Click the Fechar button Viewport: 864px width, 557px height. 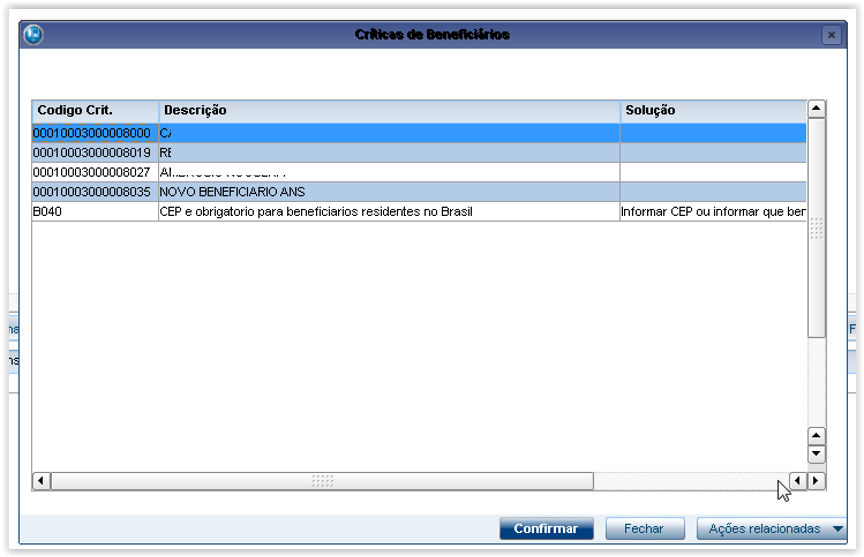pos(644,528)
